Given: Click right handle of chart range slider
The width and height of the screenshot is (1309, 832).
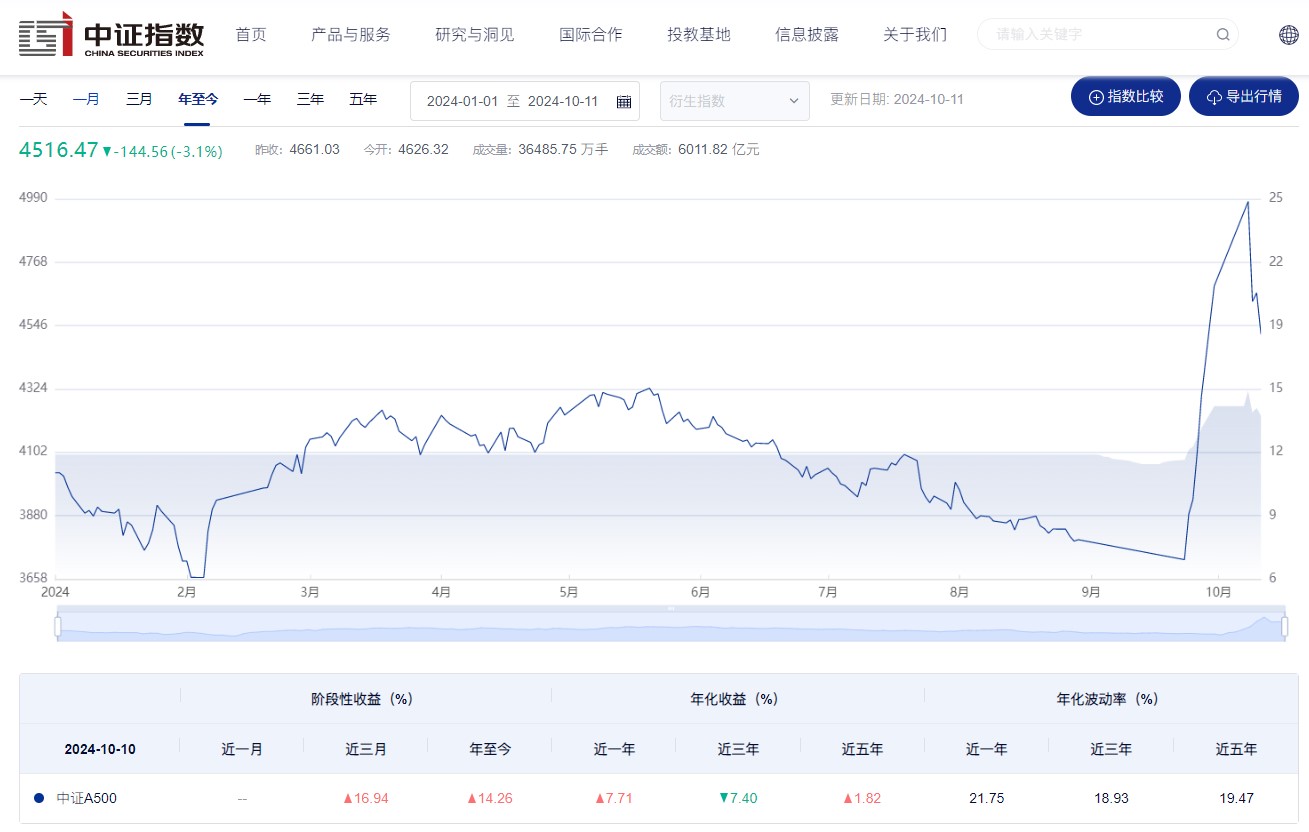Looking at the screenshot, I should pyautogui.click(x=1284, y=626).
